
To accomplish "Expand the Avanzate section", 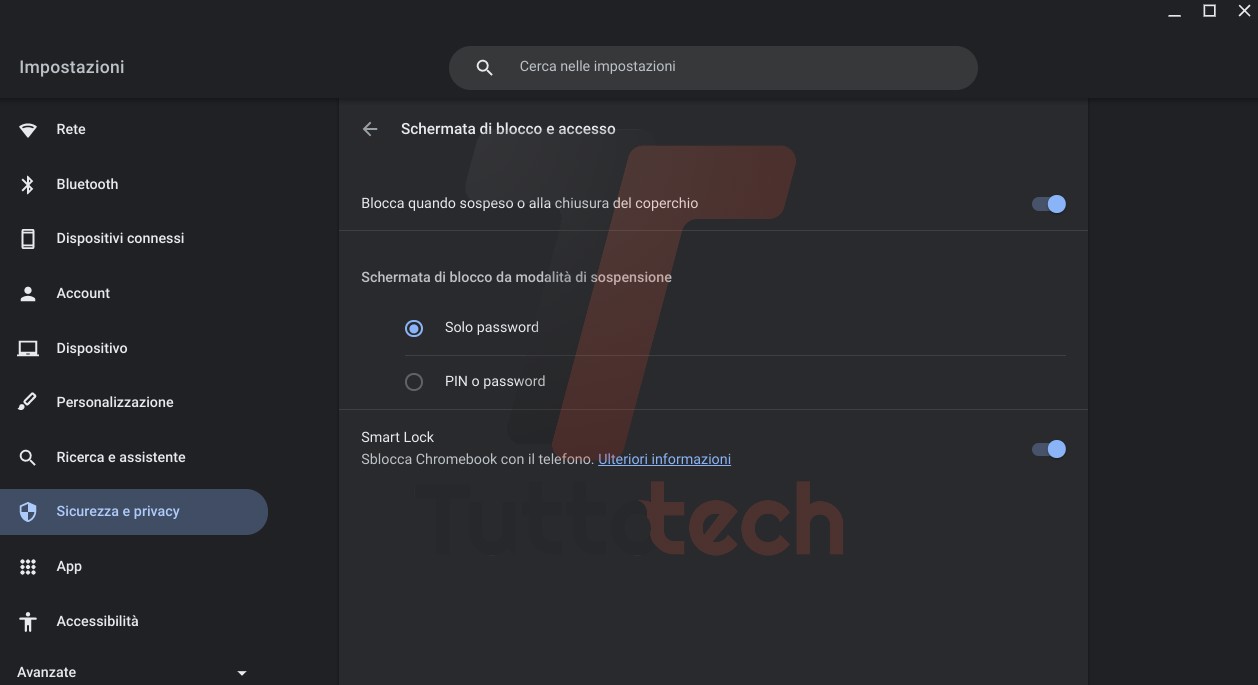I will (x=241, y=673).
